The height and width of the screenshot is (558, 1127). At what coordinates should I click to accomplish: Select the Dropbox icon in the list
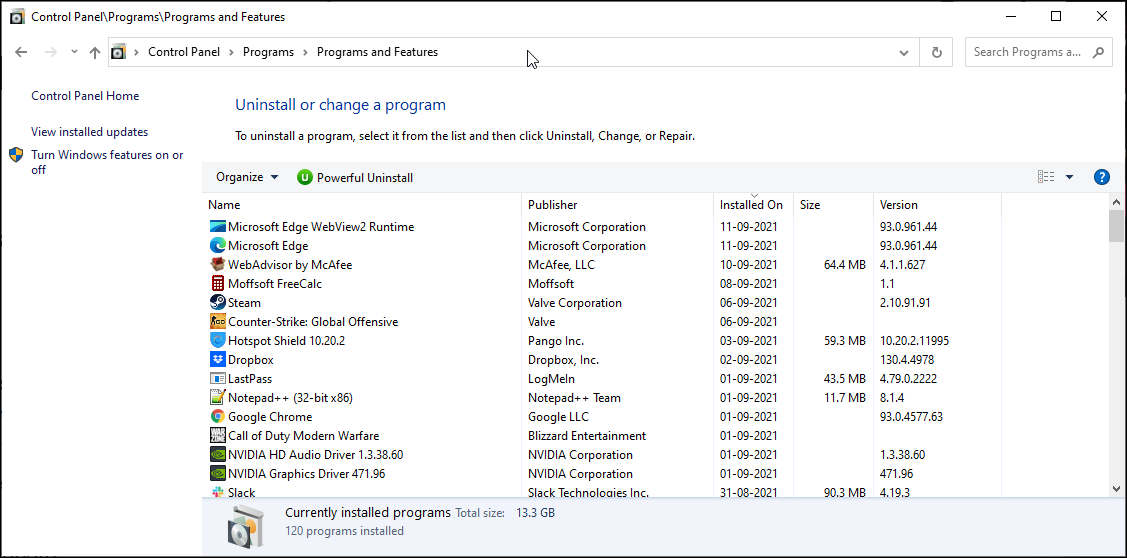(x=217, y=360)
